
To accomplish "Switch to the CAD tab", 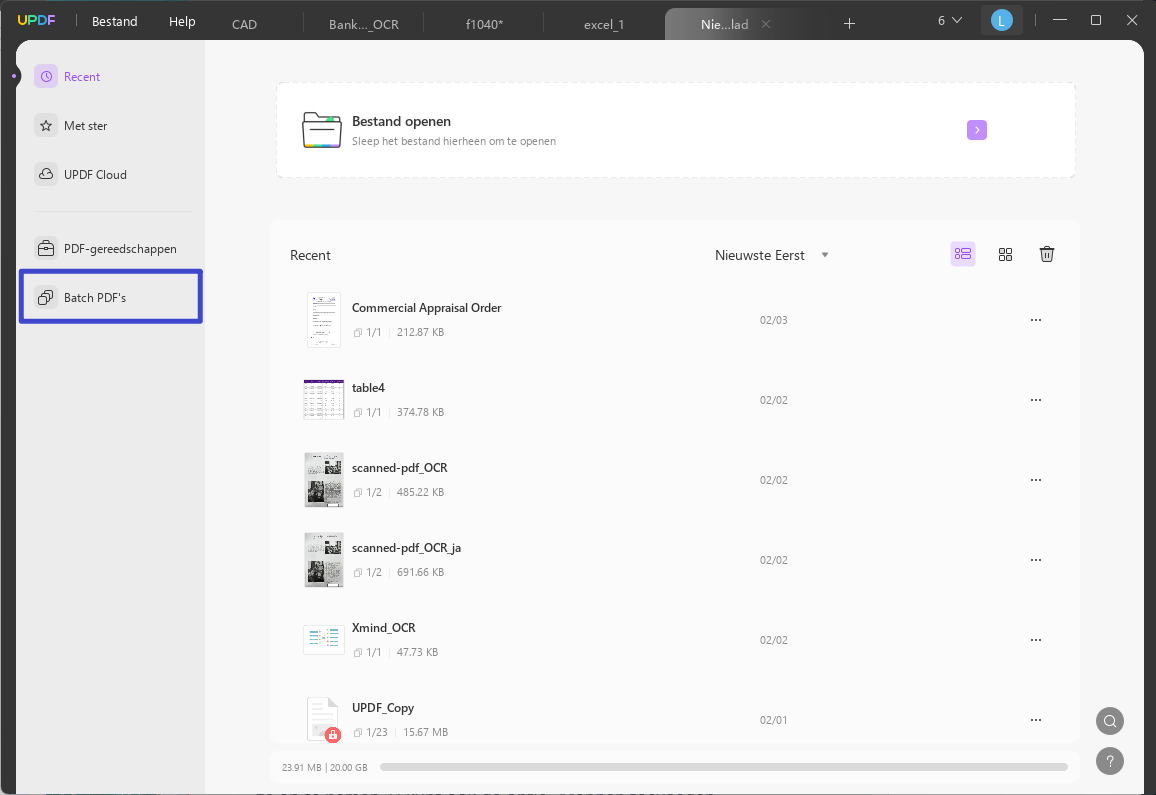I will coord(244,24).
